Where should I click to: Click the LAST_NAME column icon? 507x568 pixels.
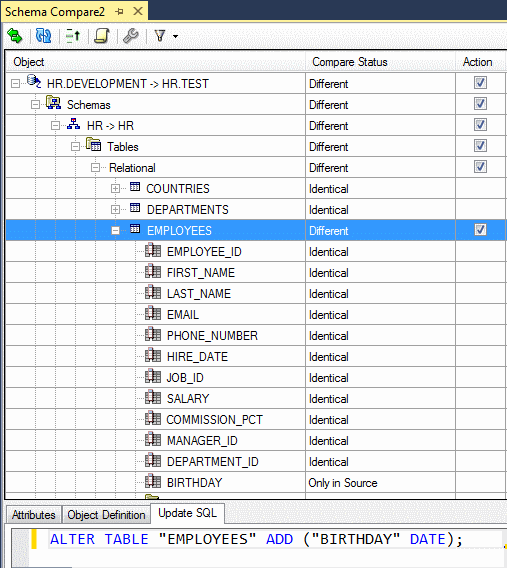coord(153,292)
